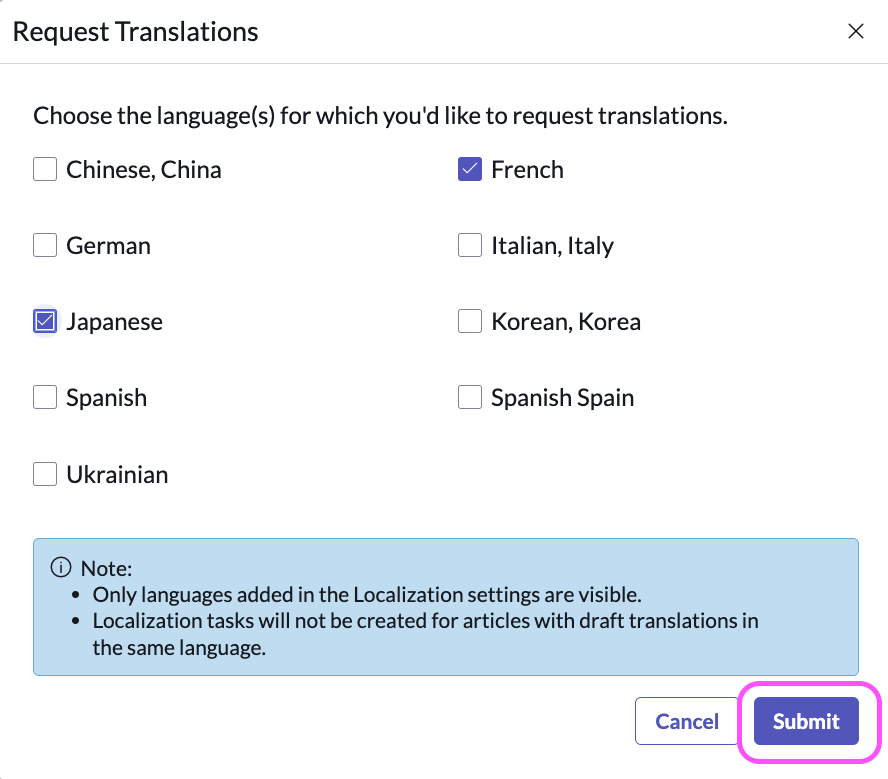The width and height of the screenshot is (888, 779).
Task: Click the highlighted Submit area
Action: tap(805, 721)
